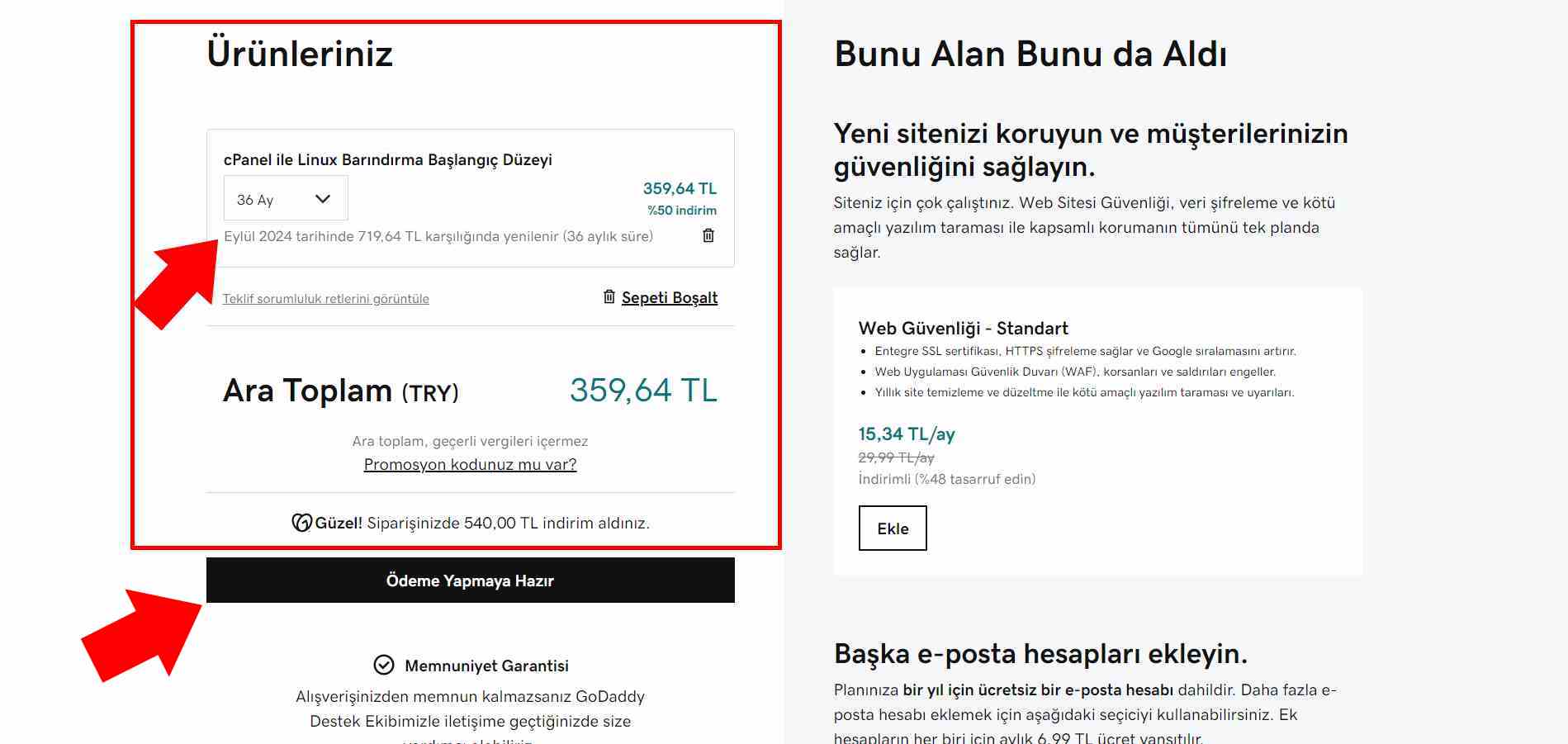
Task: Click the 15,34 TL/ay price text
Action: click(x=907, y=434)
